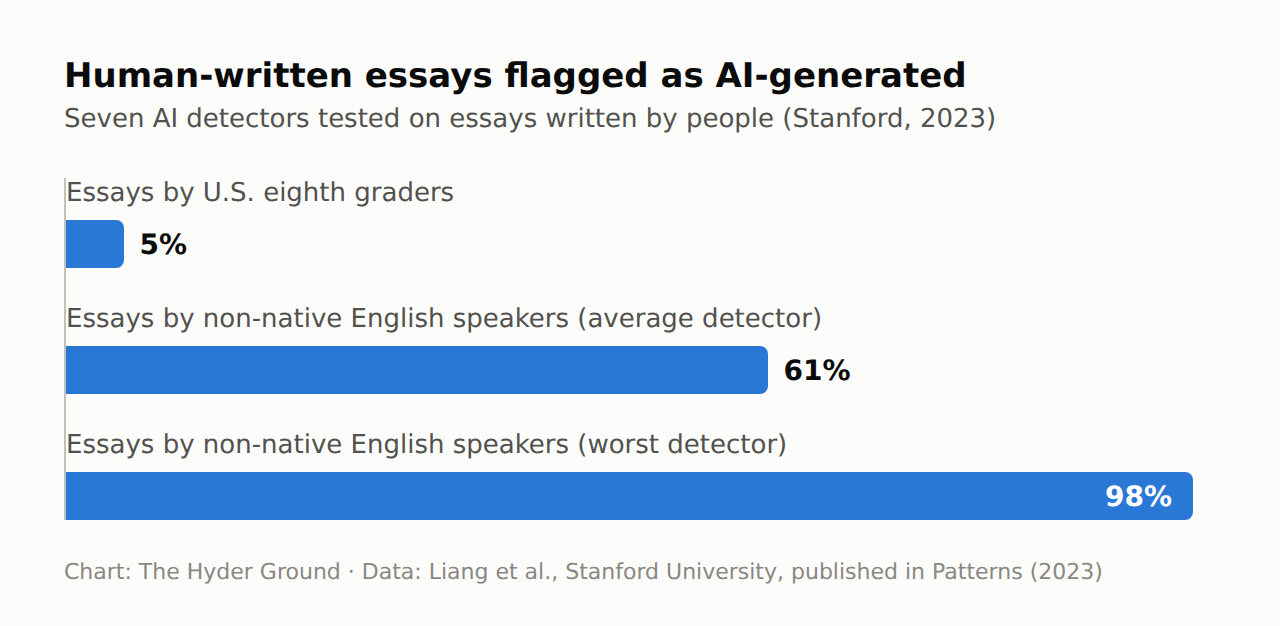Select the 61% bar
This screenshot has height=626, width=1280.
pyautogui.click(x=417, y=370)
